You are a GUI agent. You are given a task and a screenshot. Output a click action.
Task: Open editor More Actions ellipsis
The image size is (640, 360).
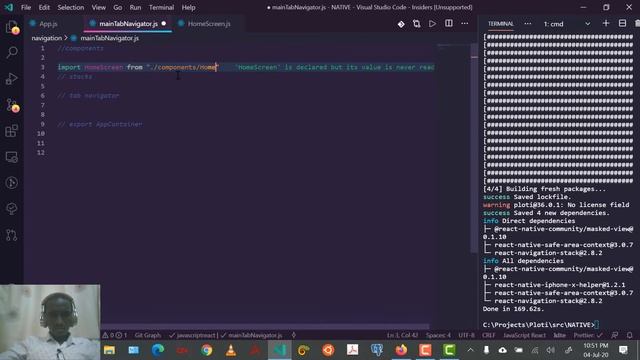click(x=464, y=24)
